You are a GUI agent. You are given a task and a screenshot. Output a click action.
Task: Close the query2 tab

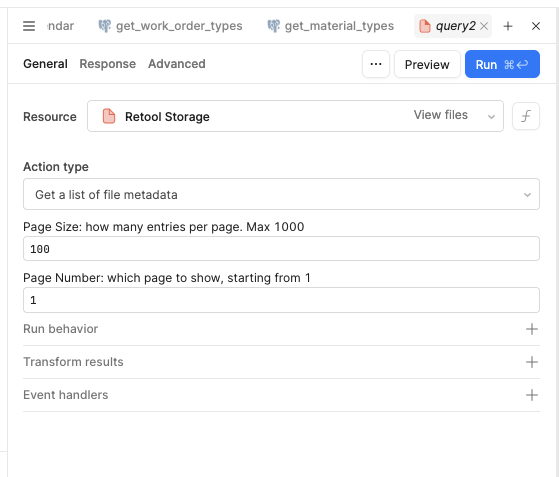(x=484, y=26)
